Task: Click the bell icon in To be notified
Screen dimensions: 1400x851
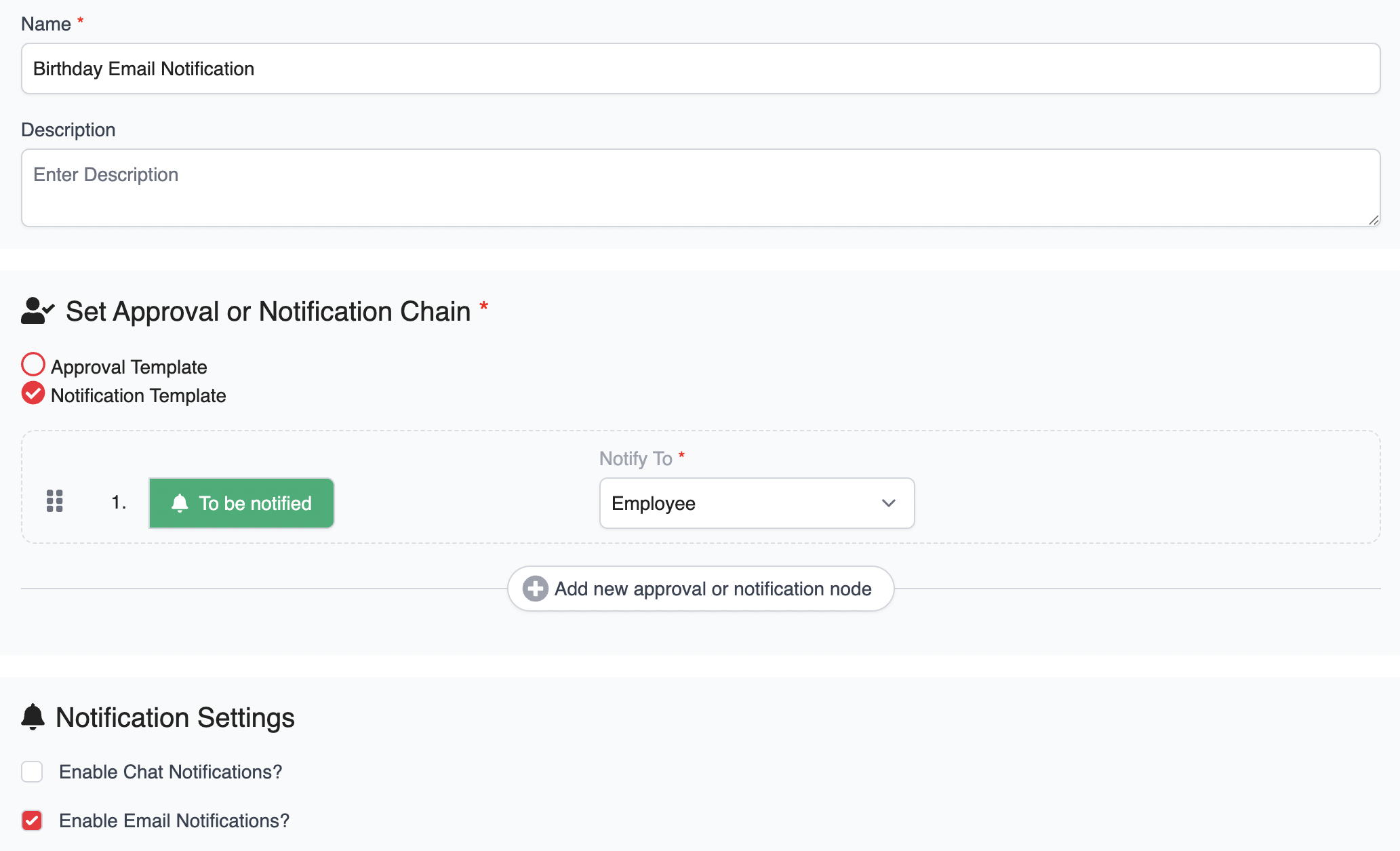Action: click(180, 503)
